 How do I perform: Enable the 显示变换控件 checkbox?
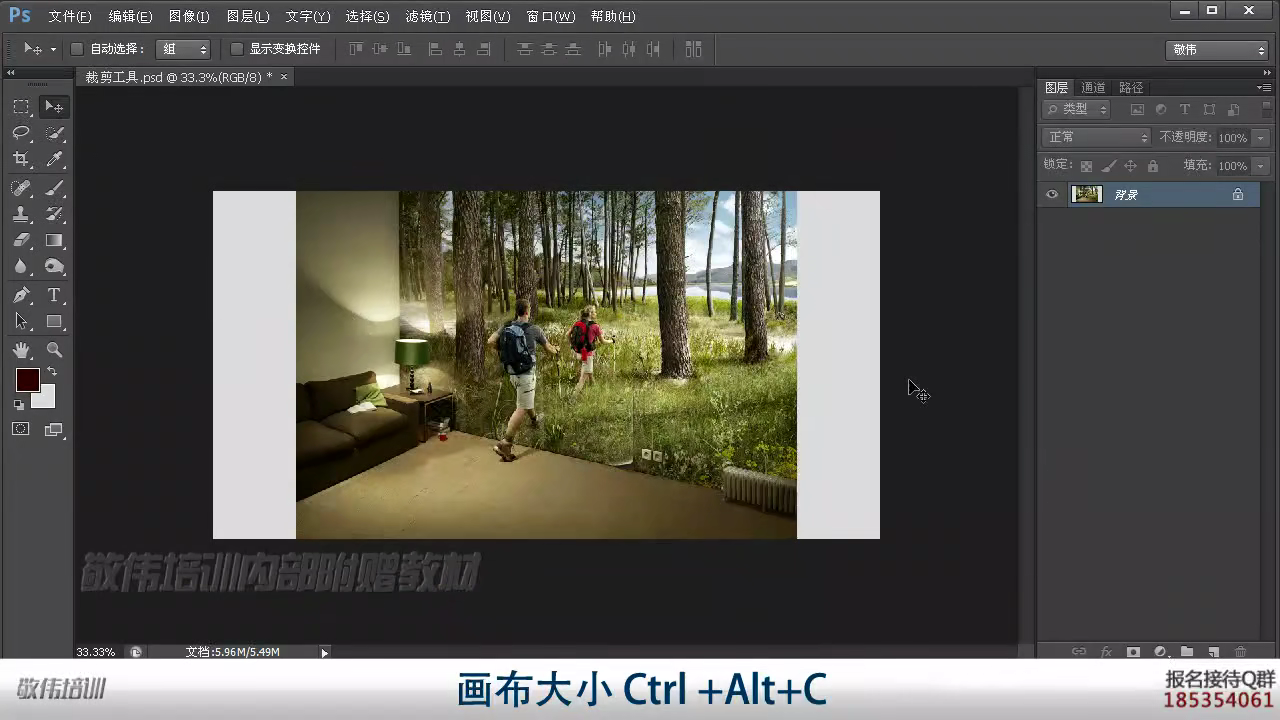pyautogui.click(x=237, y=49)
